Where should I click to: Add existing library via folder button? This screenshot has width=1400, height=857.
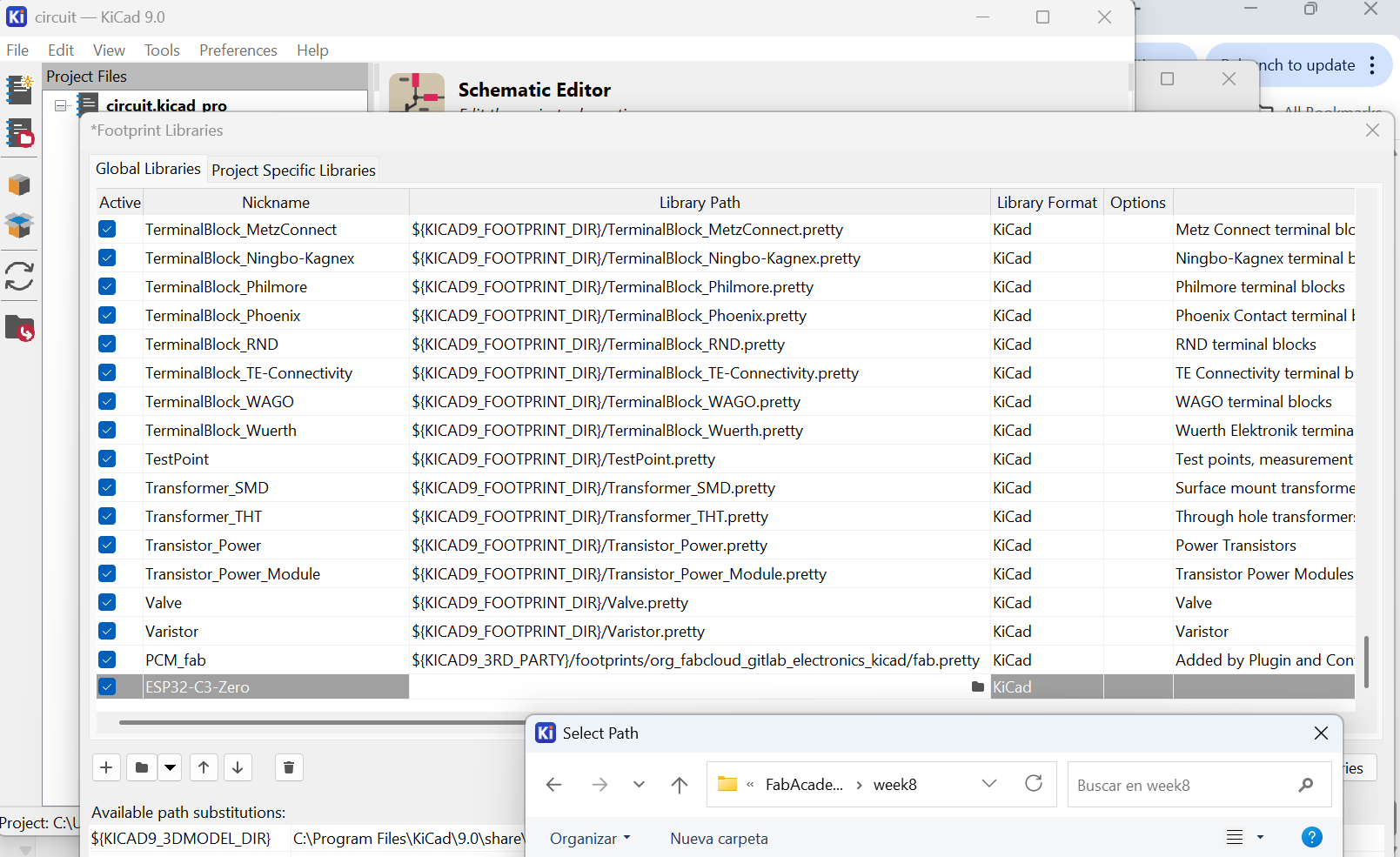tap(141, 767)
